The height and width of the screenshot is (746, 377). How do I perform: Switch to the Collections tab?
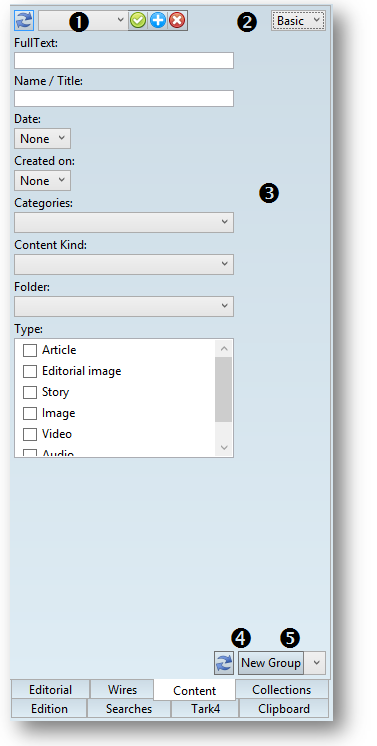coord(282,689)
